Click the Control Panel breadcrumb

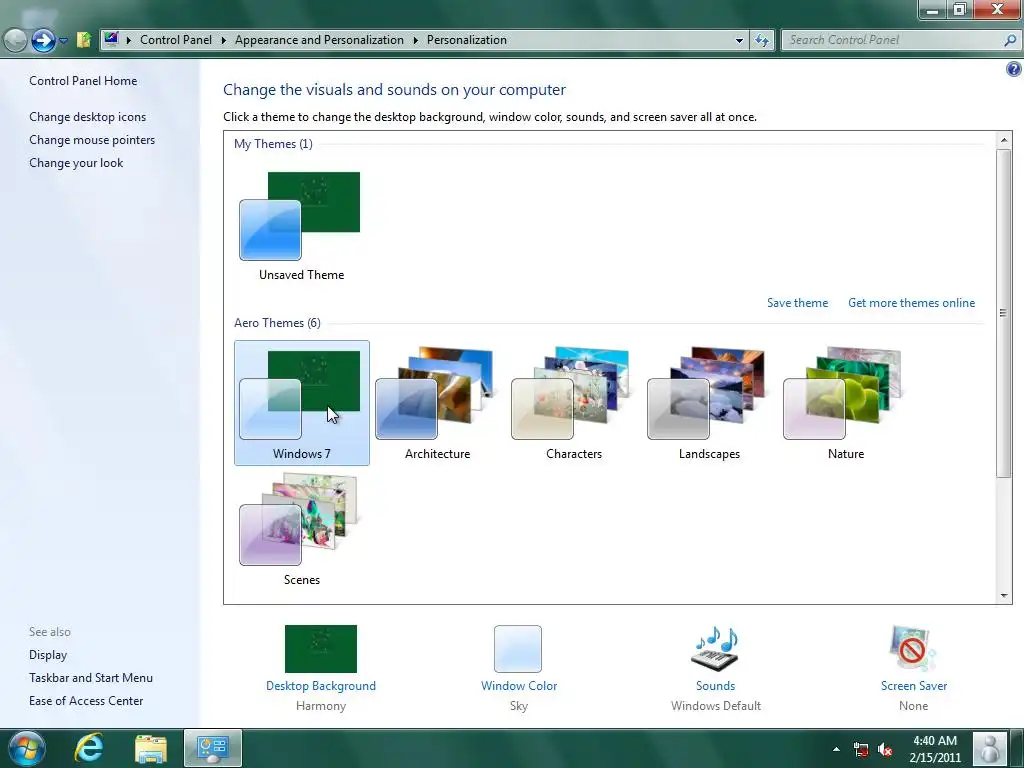(x=176, y=40)
